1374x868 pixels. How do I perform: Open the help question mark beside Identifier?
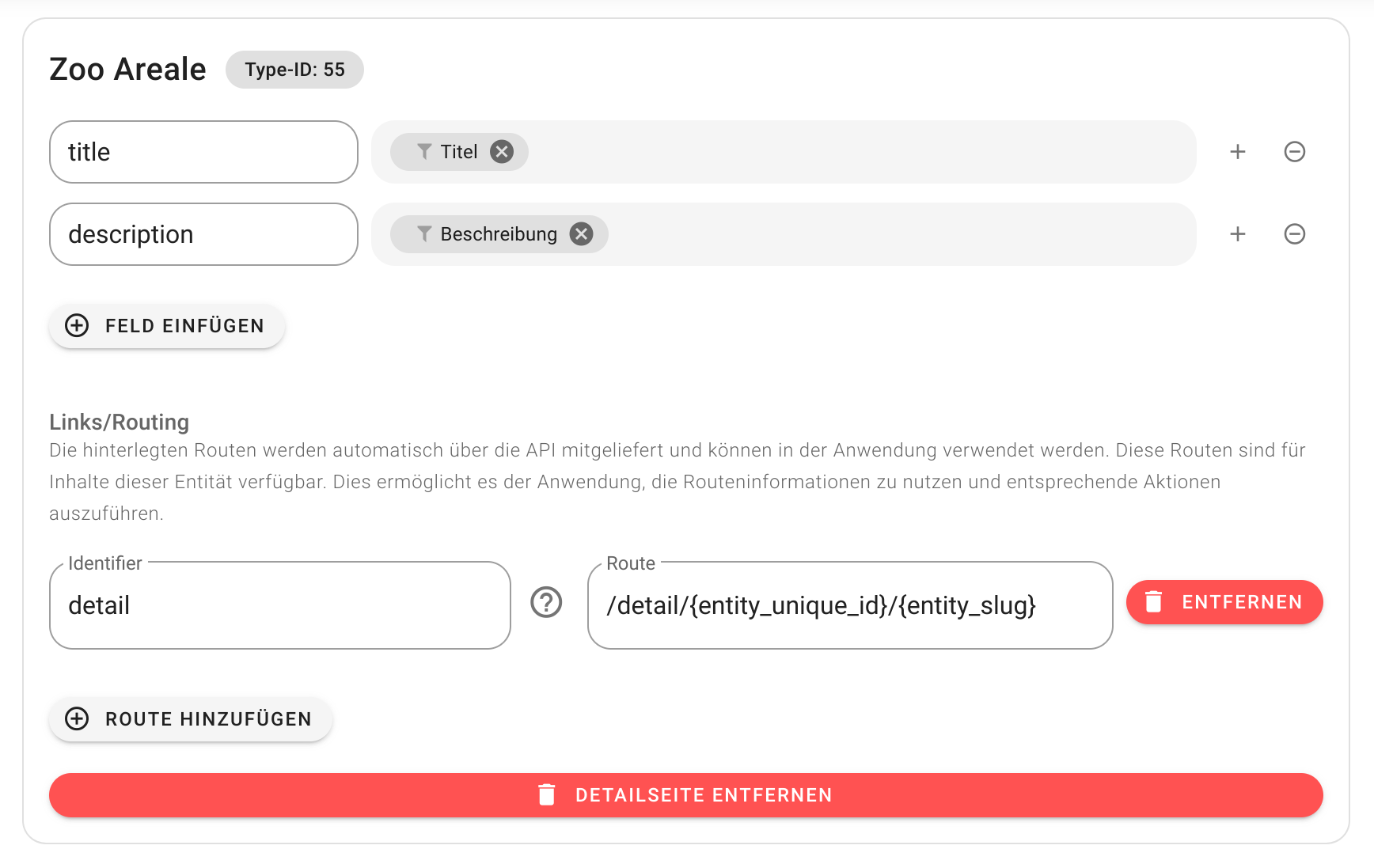point(546,602)
